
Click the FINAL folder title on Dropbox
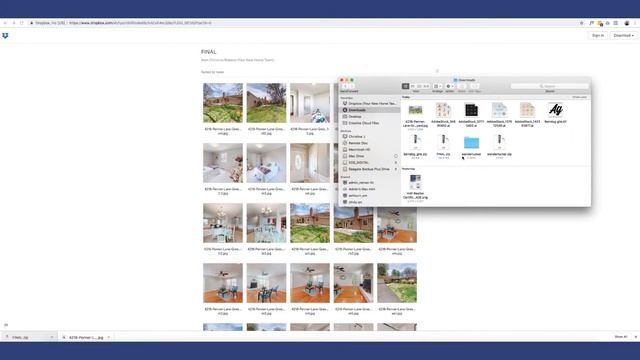pos(209,52)
